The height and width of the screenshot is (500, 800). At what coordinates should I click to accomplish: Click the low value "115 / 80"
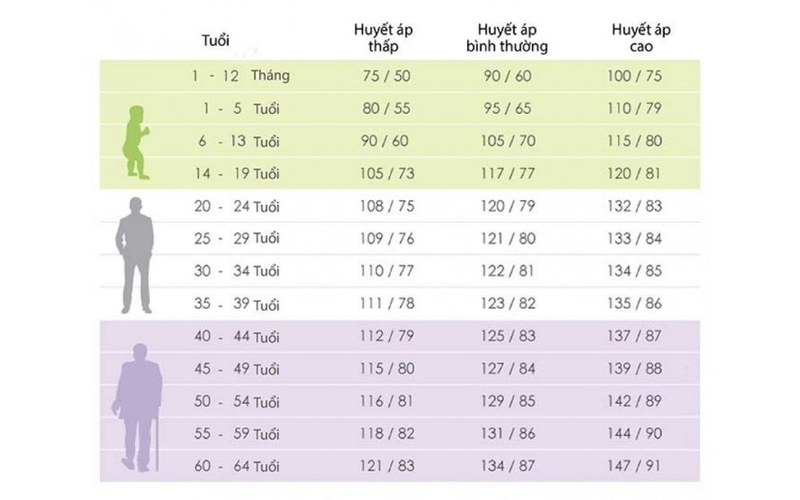coord(385,369)
